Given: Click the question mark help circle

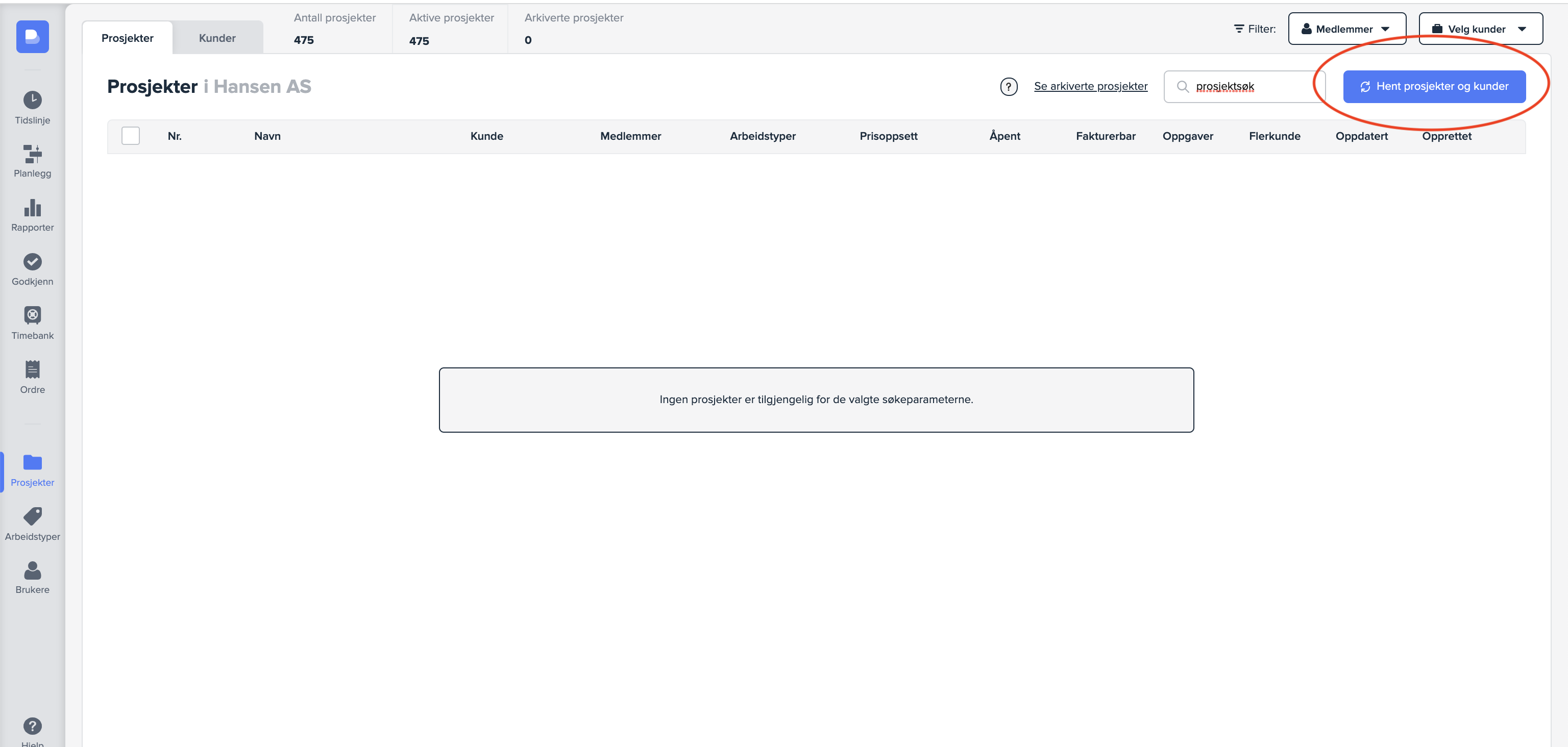Looking at the screenshot, I should coord(1009,86).
